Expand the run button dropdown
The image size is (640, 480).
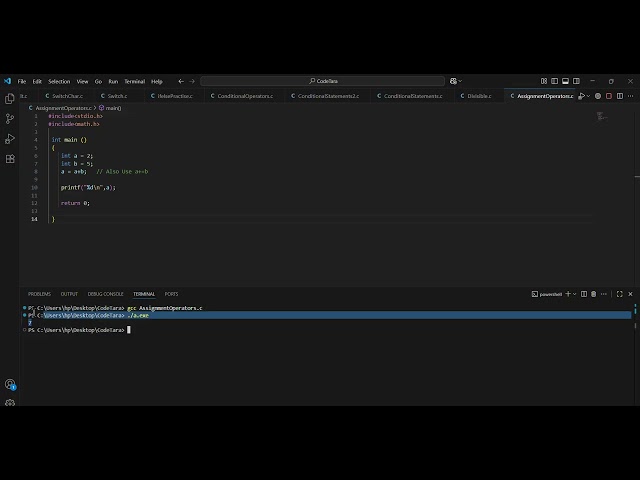tap(588, 96)
